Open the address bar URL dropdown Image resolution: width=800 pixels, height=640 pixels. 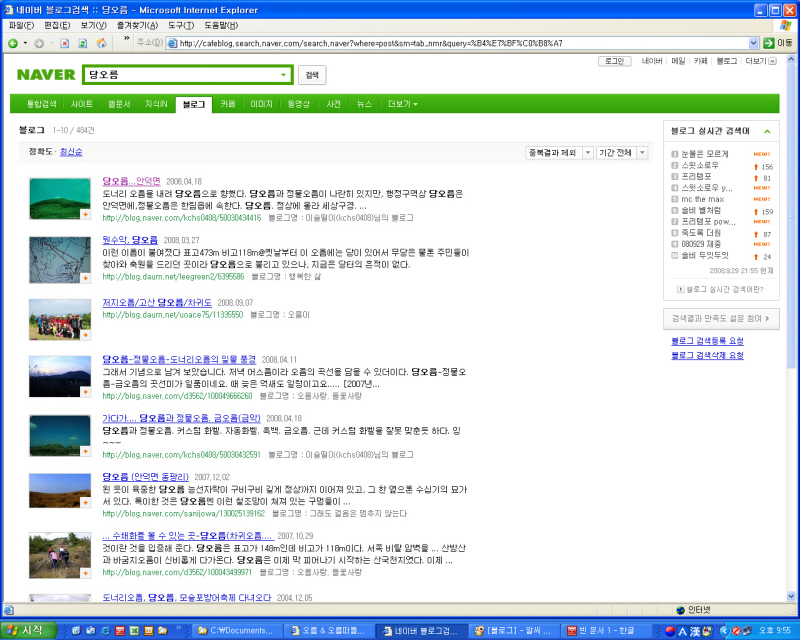pyautogui.click(x=754, y=43)
